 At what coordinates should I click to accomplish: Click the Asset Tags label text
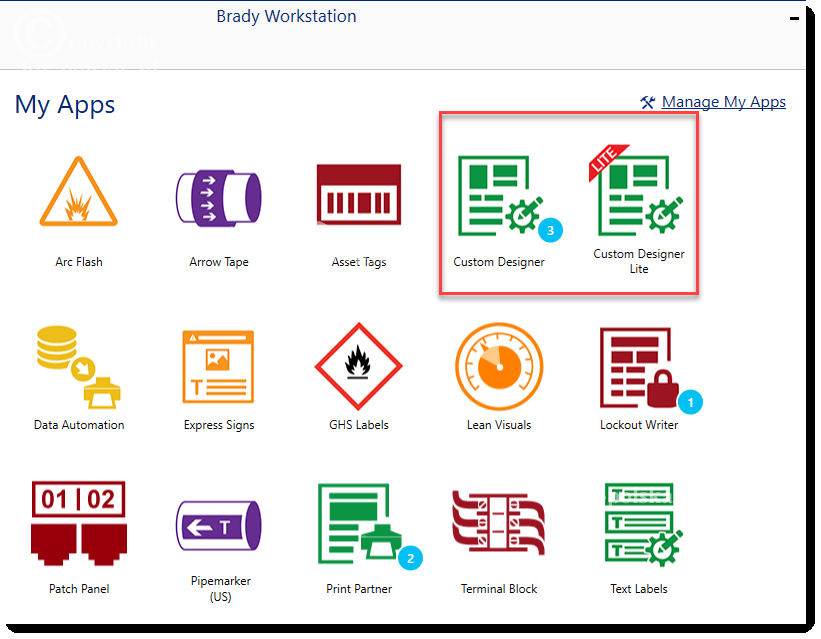point(359,262)
